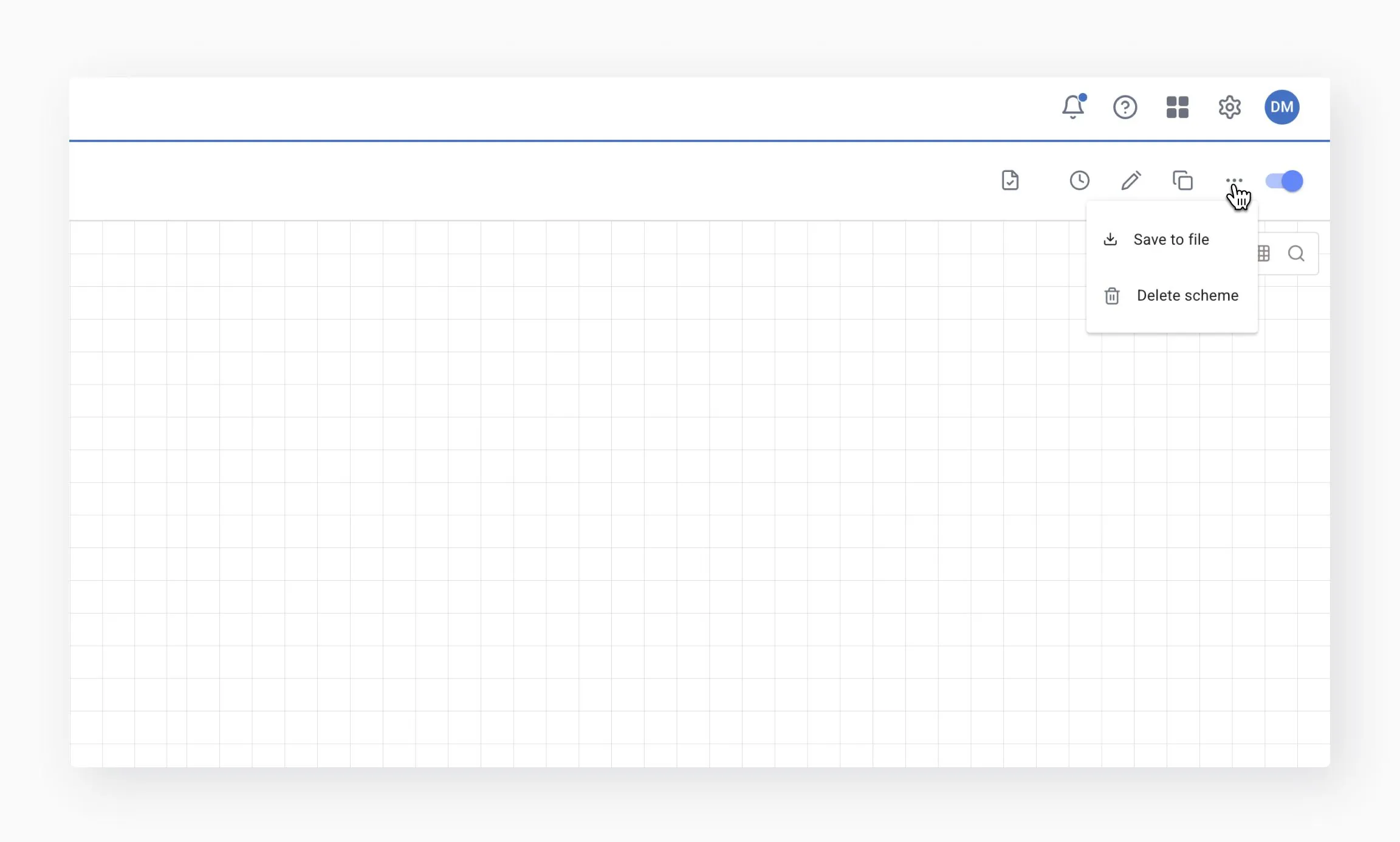Open the scheme history clock icon
The width and height of the screenshot is (1400, 842).
(1079, 180)
